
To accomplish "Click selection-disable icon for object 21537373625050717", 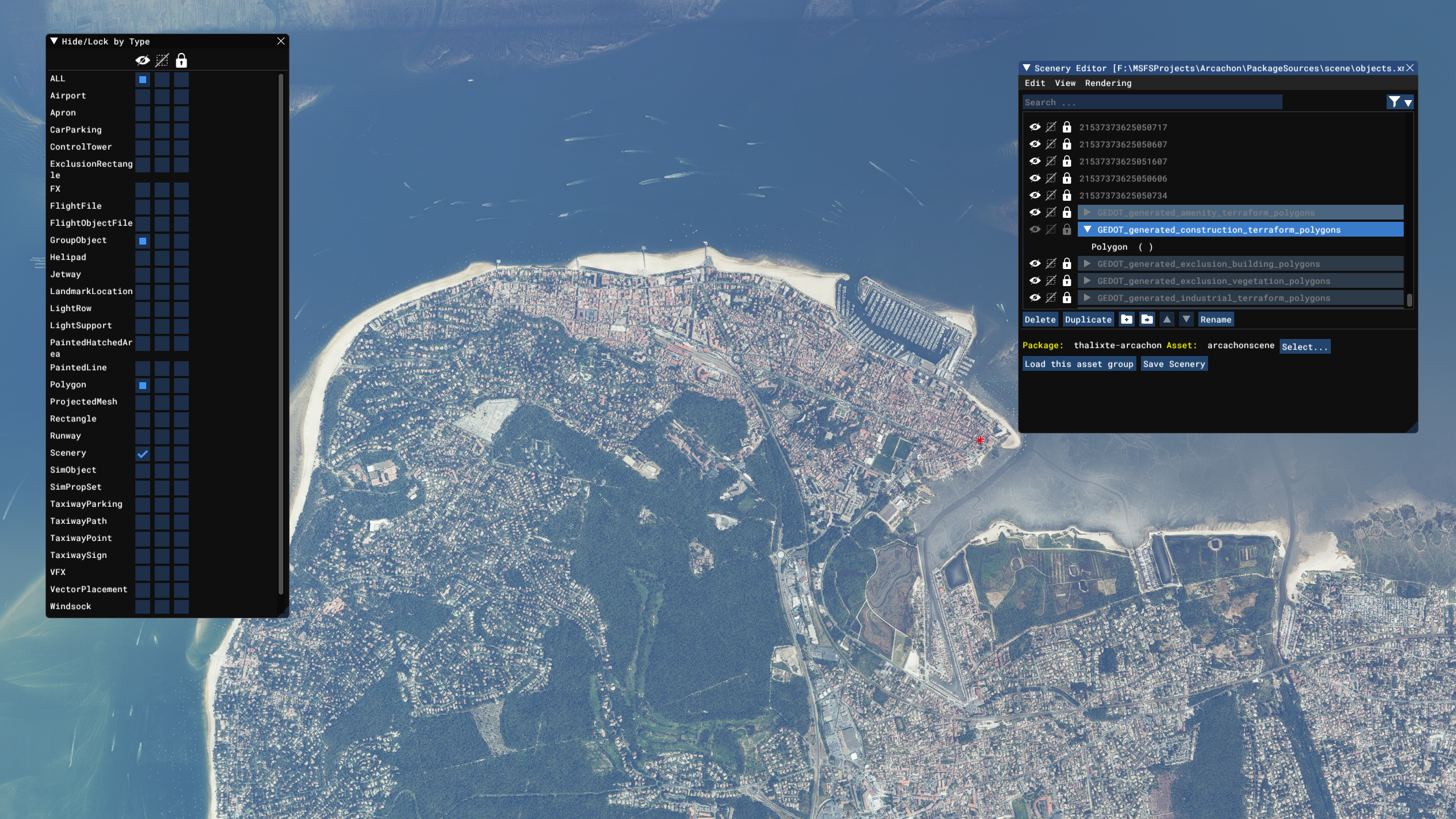I will (x=1051, y=127).
